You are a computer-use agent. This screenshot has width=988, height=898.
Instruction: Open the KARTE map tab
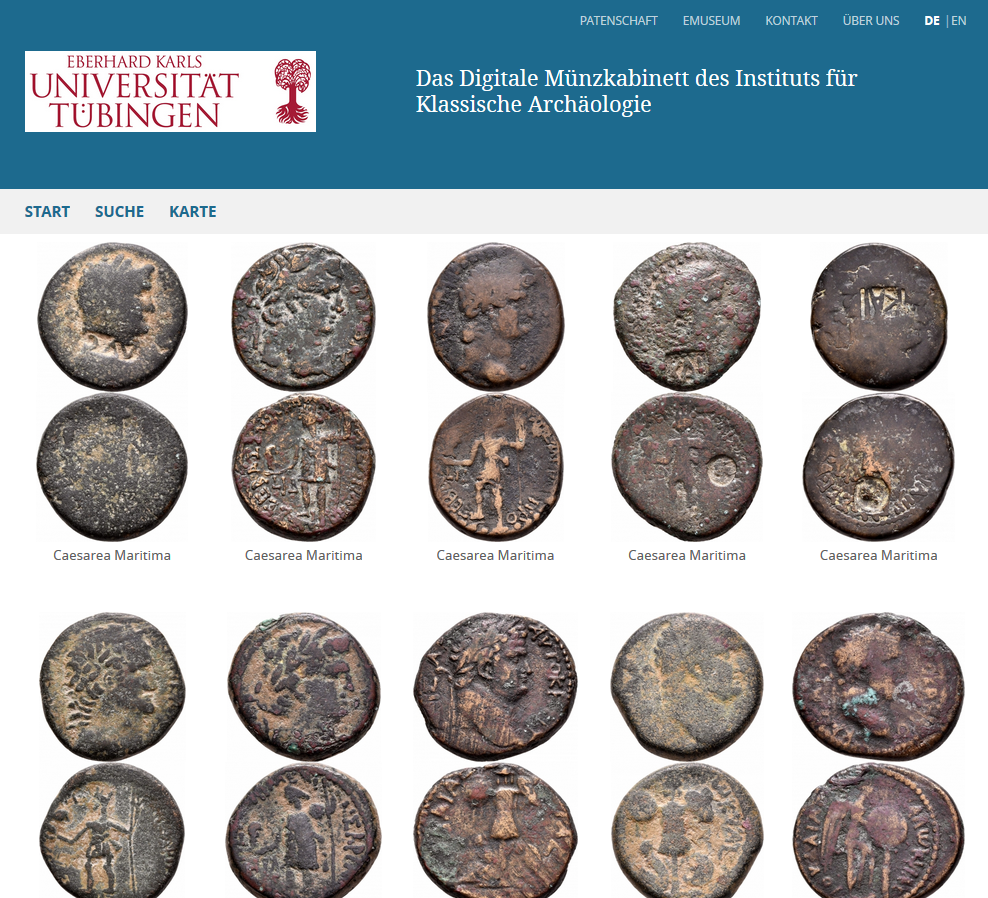(193, 212)
